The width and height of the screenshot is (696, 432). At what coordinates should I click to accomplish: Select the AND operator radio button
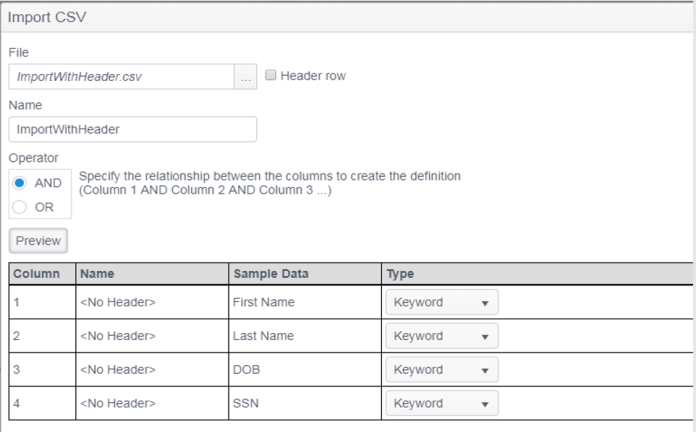coord(20,183)
